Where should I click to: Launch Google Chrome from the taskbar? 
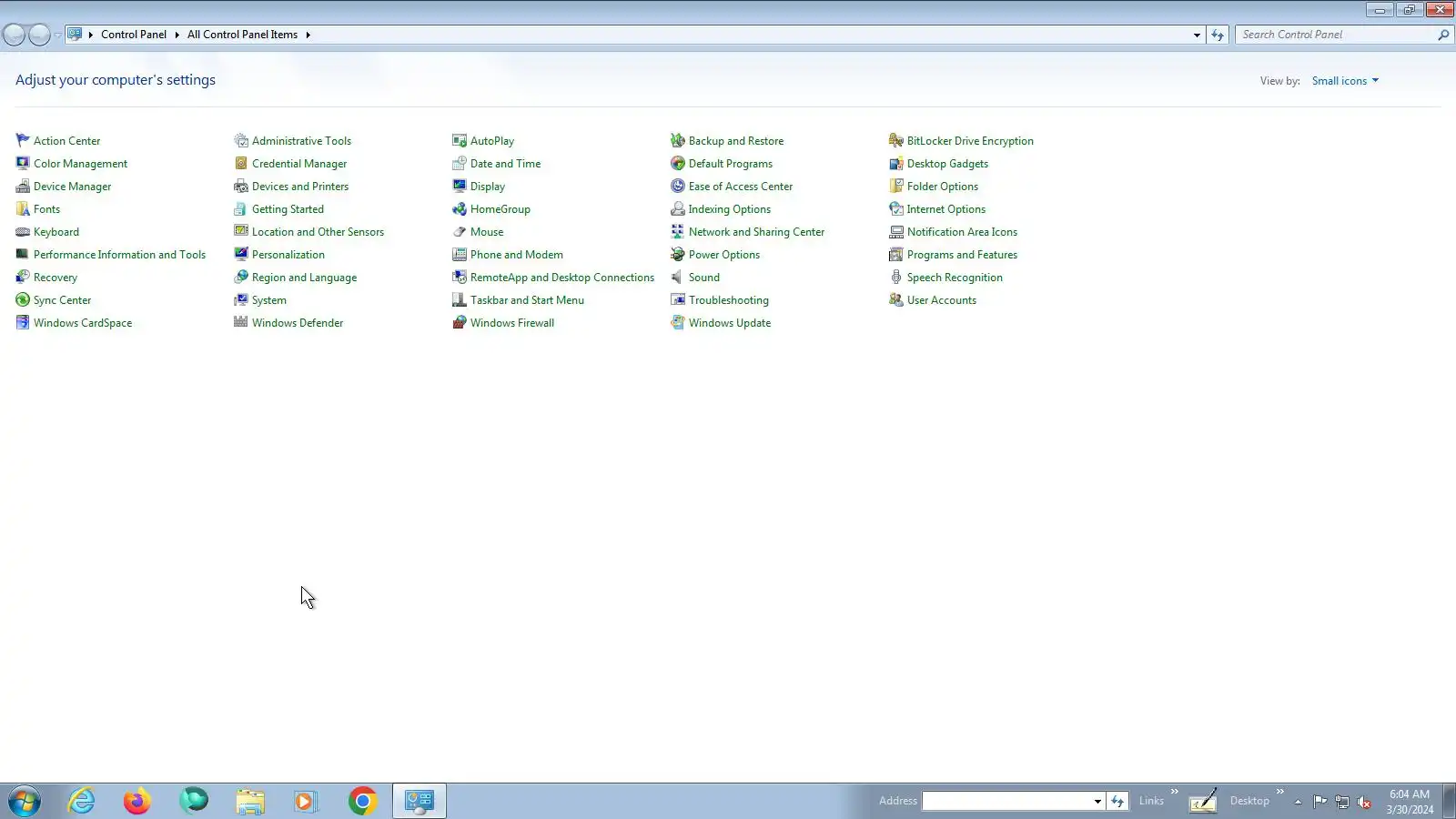[362, 801]
